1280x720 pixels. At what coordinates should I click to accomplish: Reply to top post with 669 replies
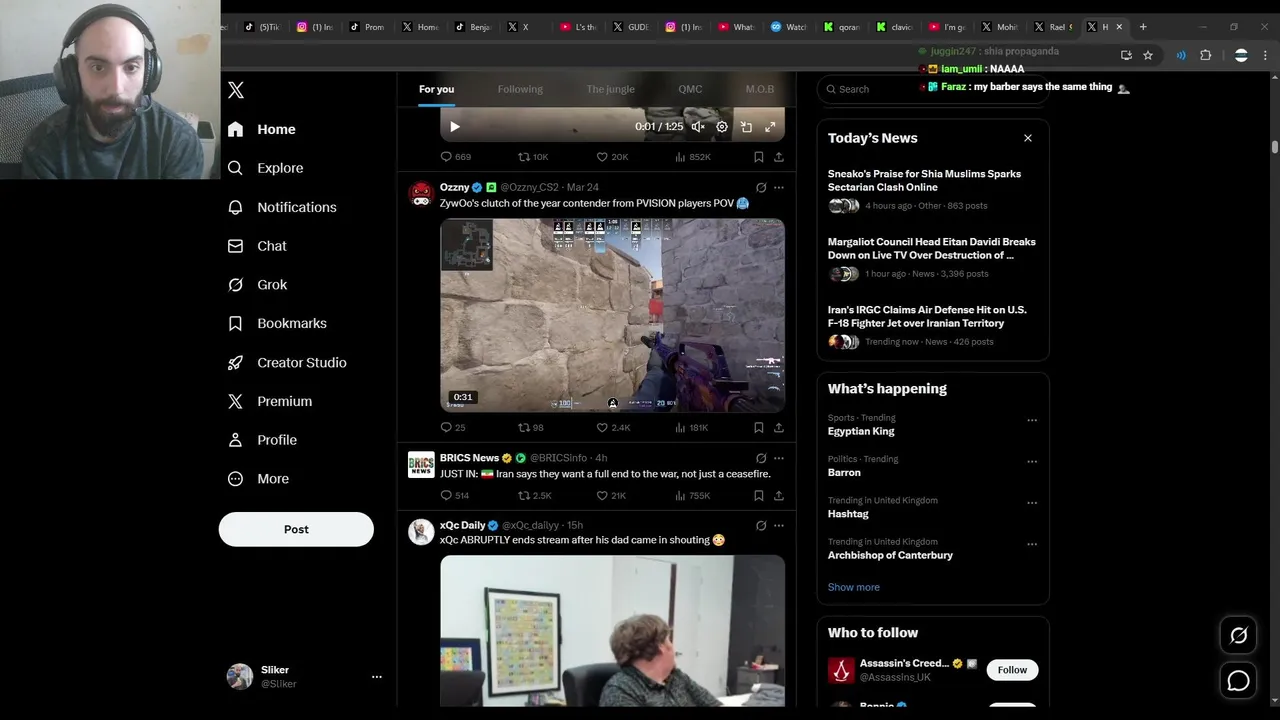455,157
